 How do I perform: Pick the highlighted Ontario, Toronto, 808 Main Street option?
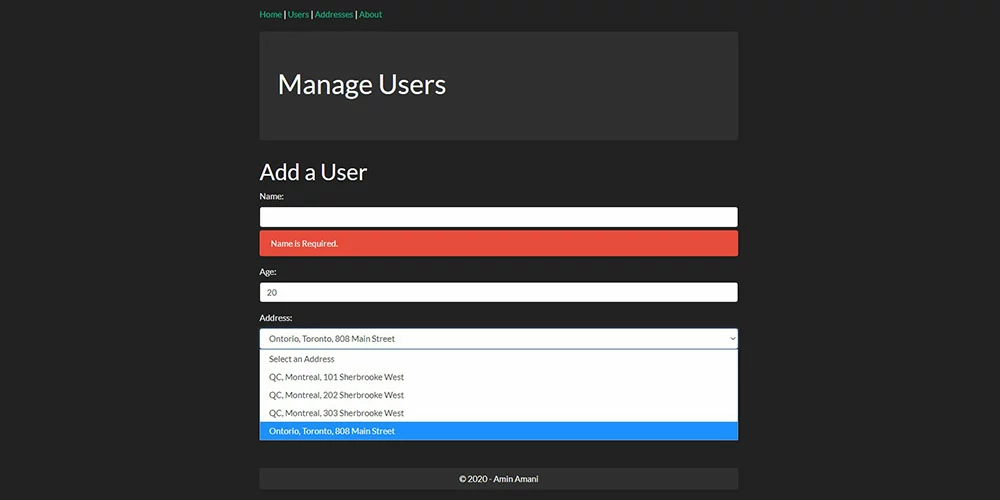tap(499, 430)
